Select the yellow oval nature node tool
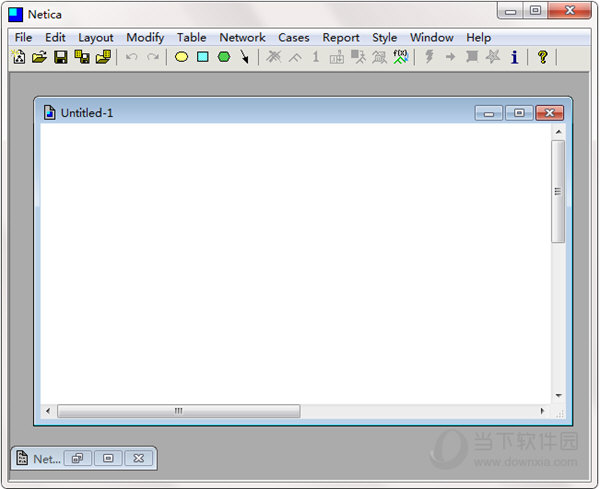This screenshot has width=600, height=489. (x=181, y=57)
